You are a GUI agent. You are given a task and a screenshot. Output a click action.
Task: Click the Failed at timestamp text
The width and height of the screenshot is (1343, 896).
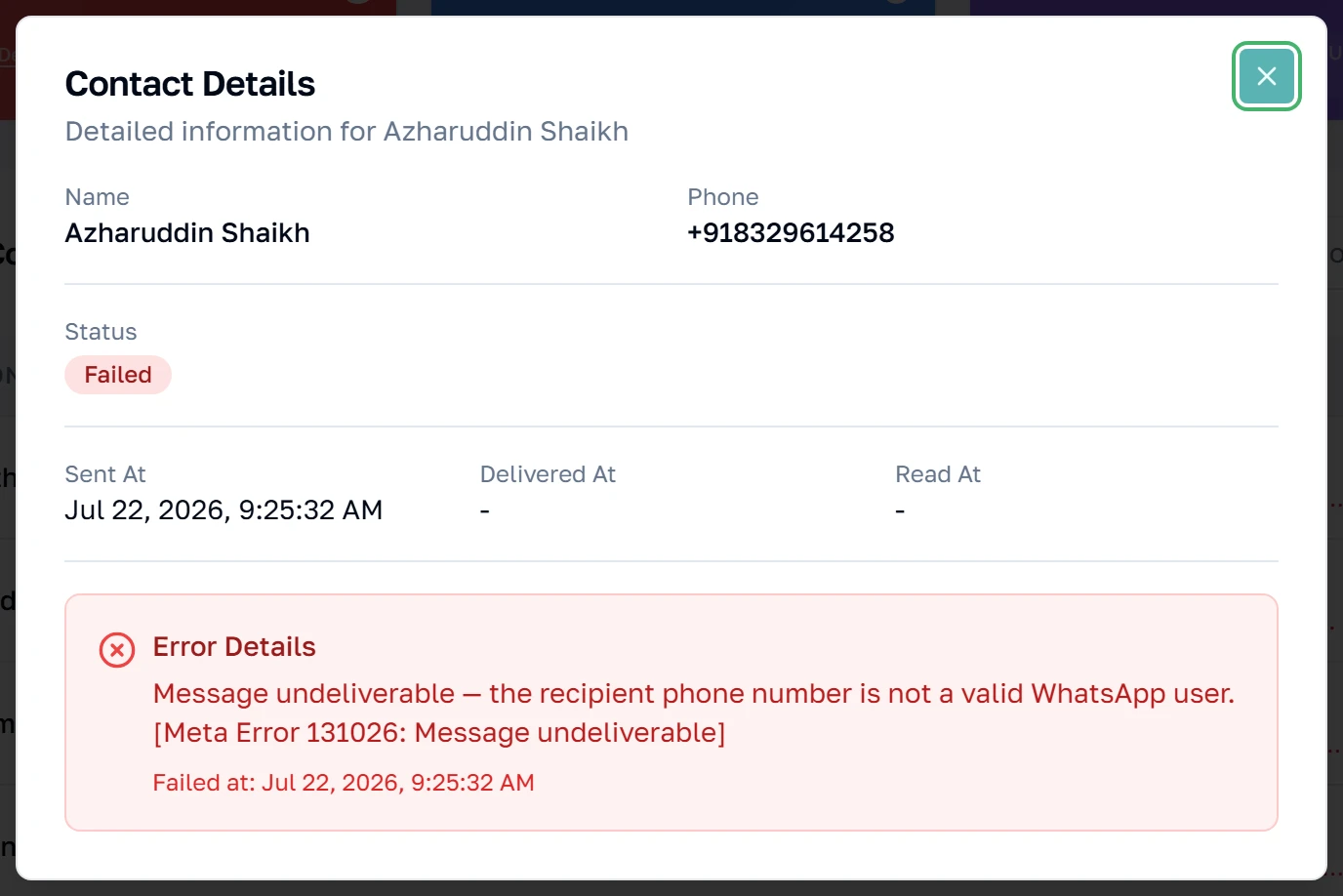point(344,782)
